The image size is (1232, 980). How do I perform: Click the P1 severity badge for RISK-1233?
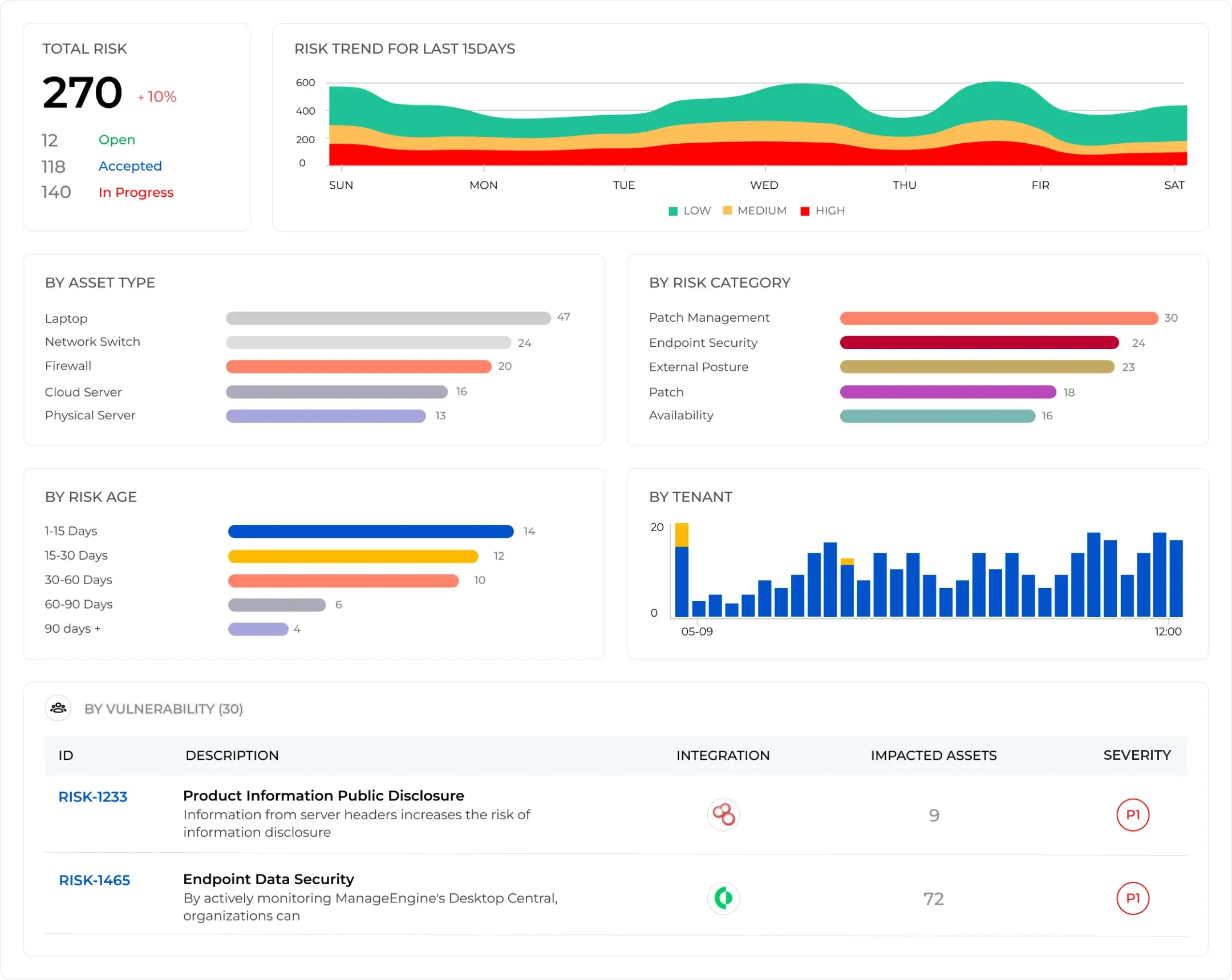(1133, 815)
